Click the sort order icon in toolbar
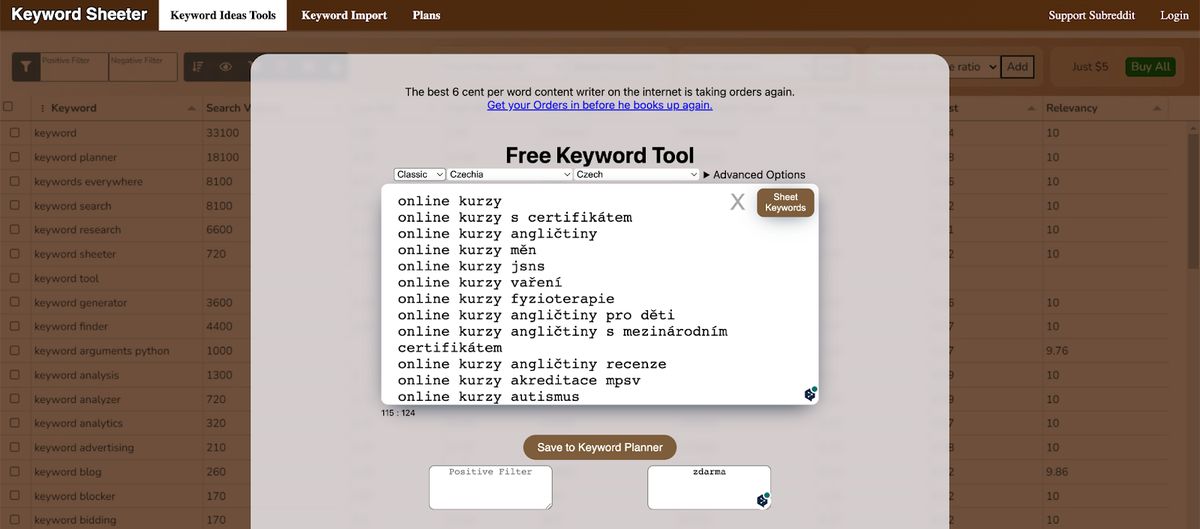The image size is (1200, 529). click(198, 67)
